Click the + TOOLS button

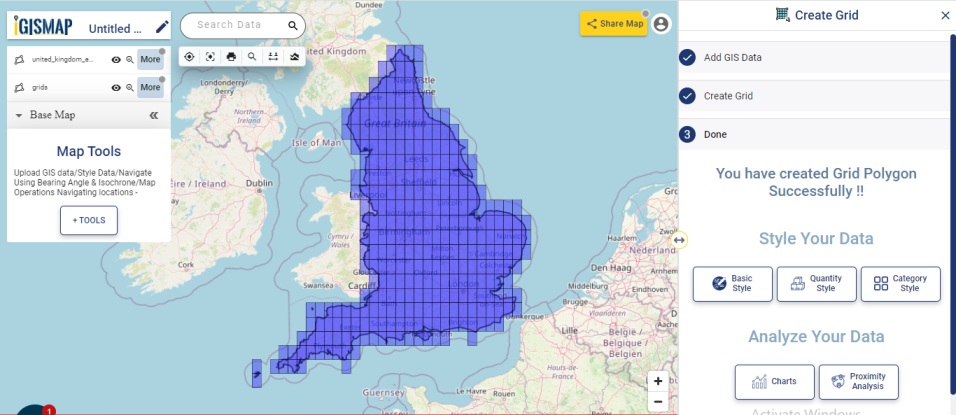pyautogui.click(x=89, y=221)
